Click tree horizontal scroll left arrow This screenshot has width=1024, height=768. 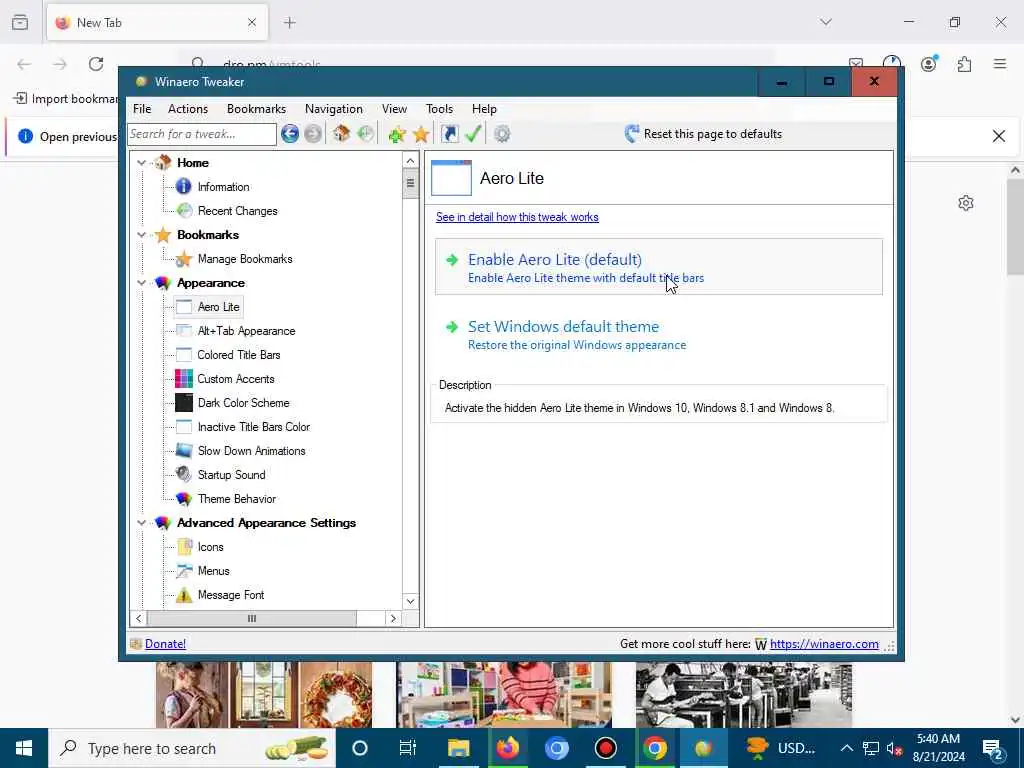pos(138,618)
